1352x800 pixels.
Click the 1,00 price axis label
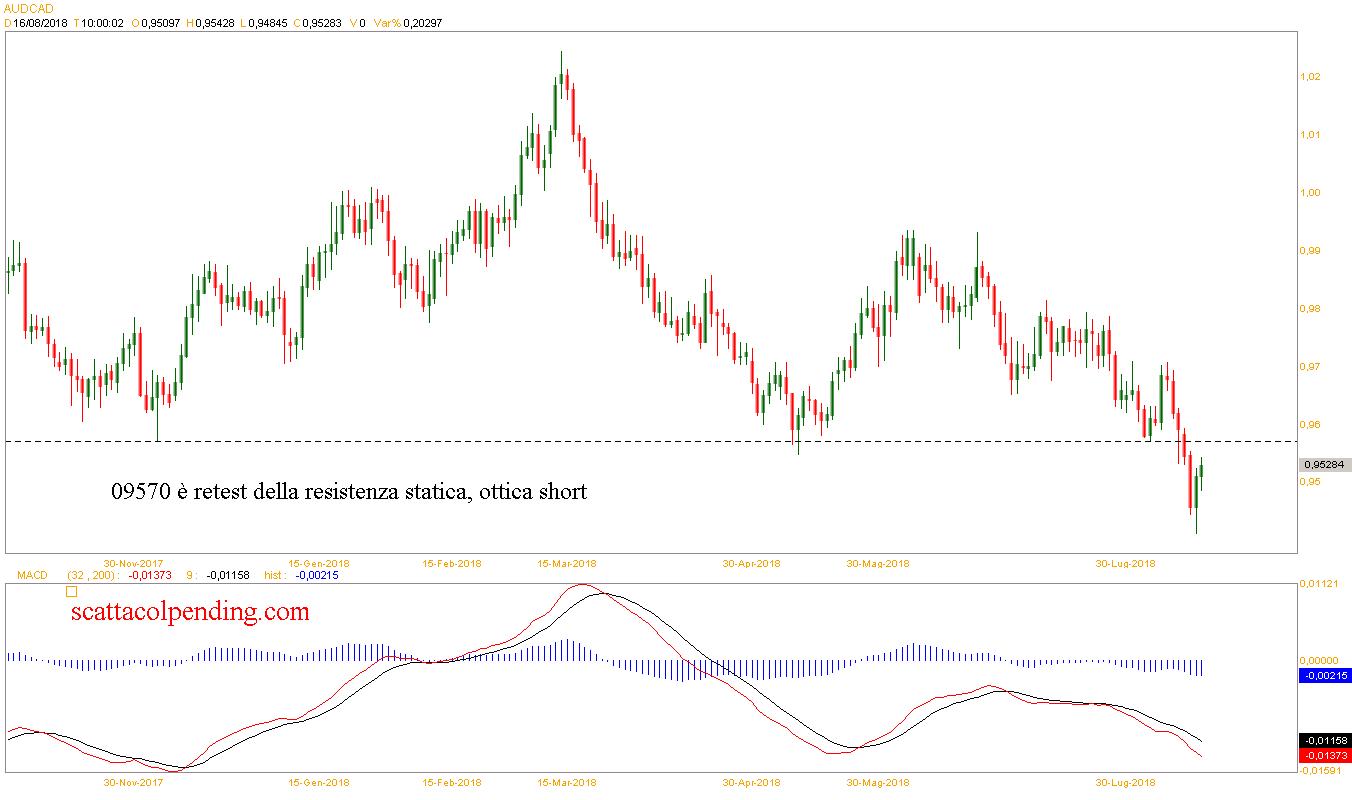pyautogui.click(x=1311, y=193)
